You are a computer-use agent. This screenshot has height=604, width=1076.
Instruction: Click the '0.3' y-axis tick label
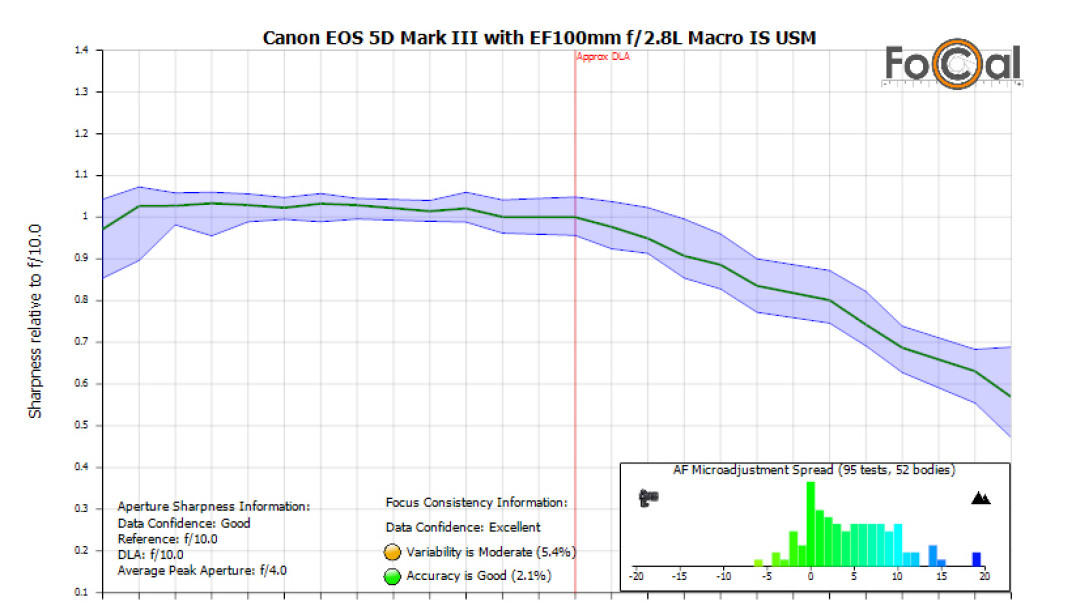pyautogui.click(x=81, y=509)
